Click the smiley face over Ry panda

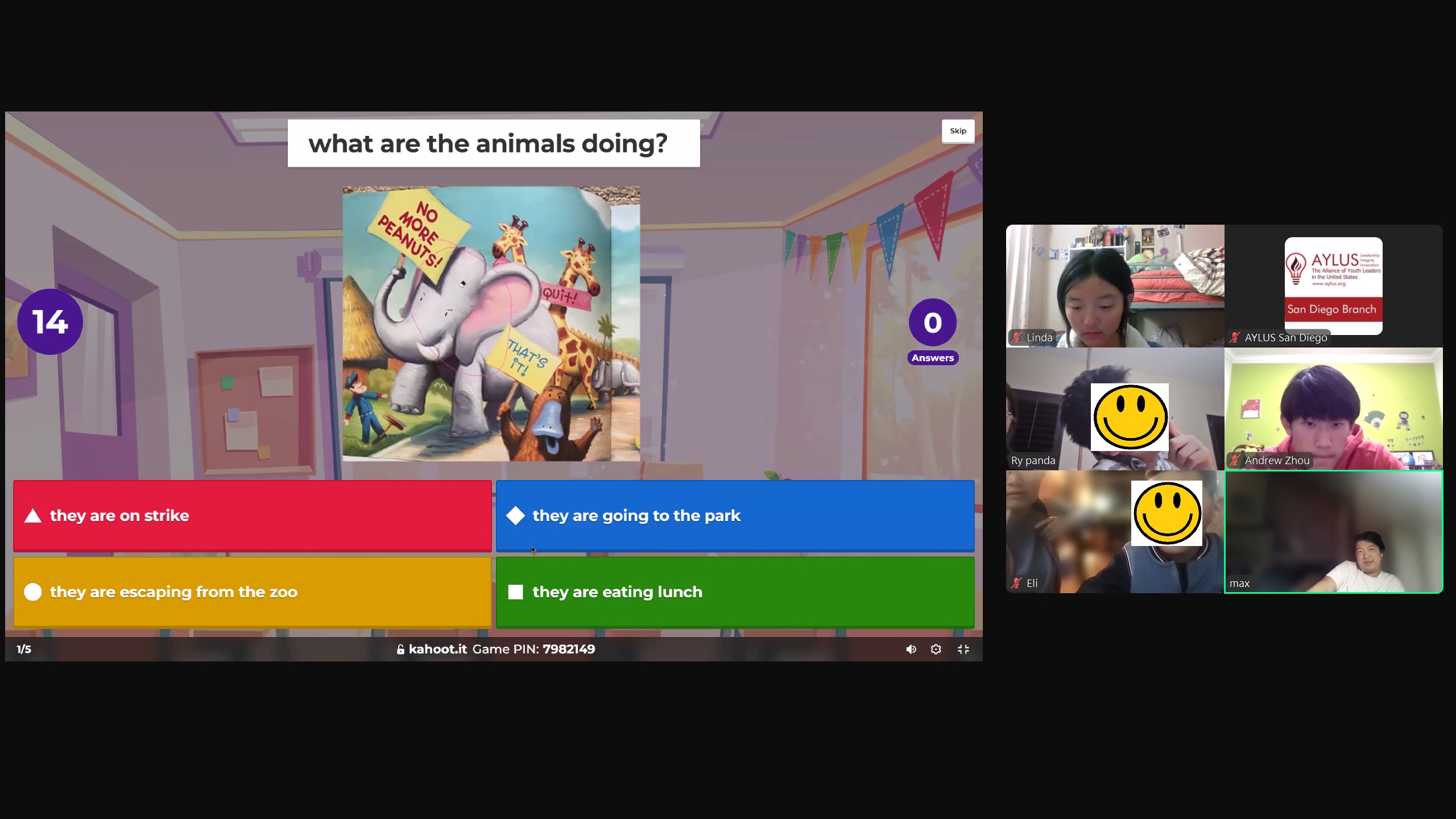1130,417
